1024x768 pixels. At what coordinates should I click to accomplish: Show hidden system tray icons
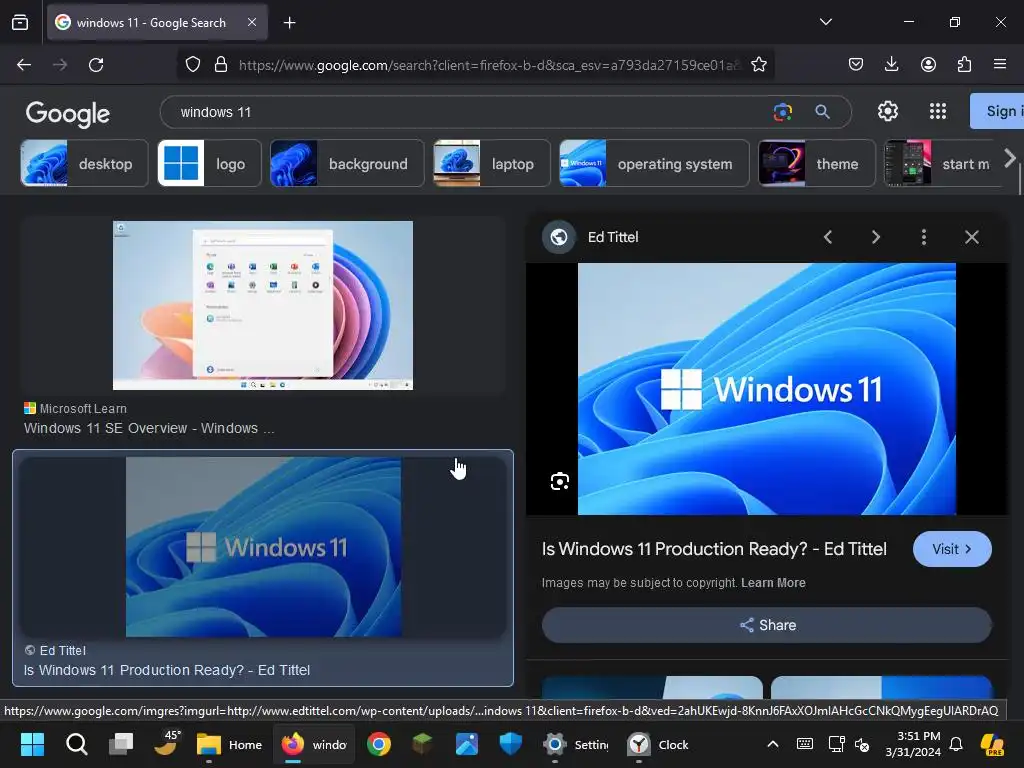(x=773, y=744)
